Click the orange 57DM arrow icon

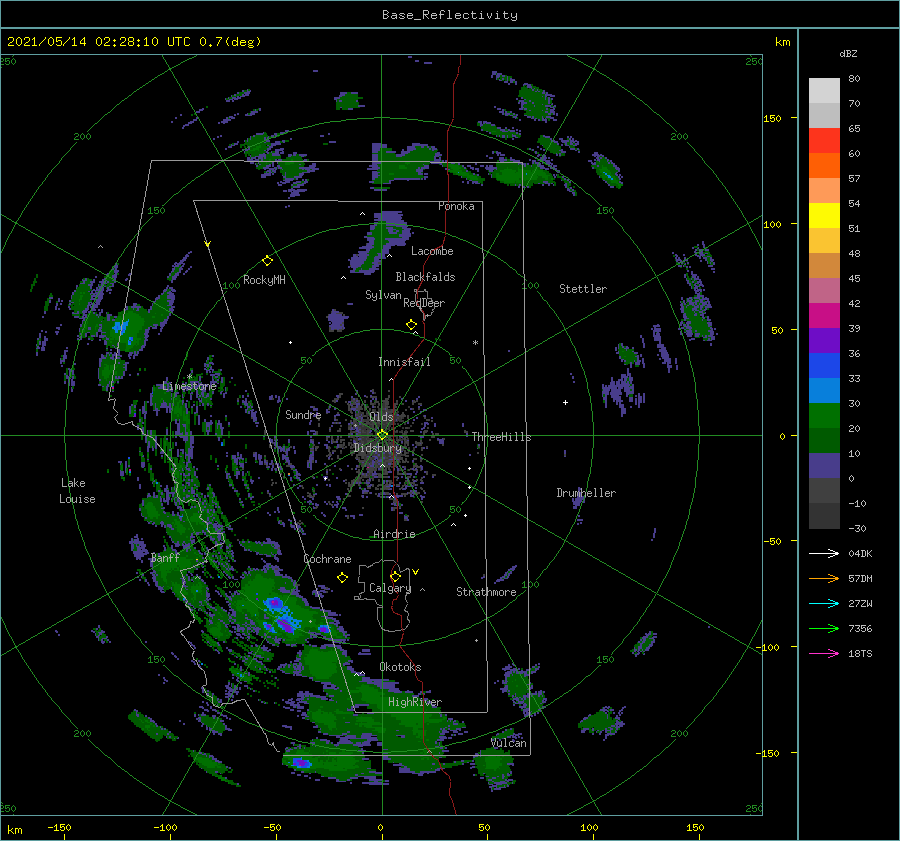(824, 579)
